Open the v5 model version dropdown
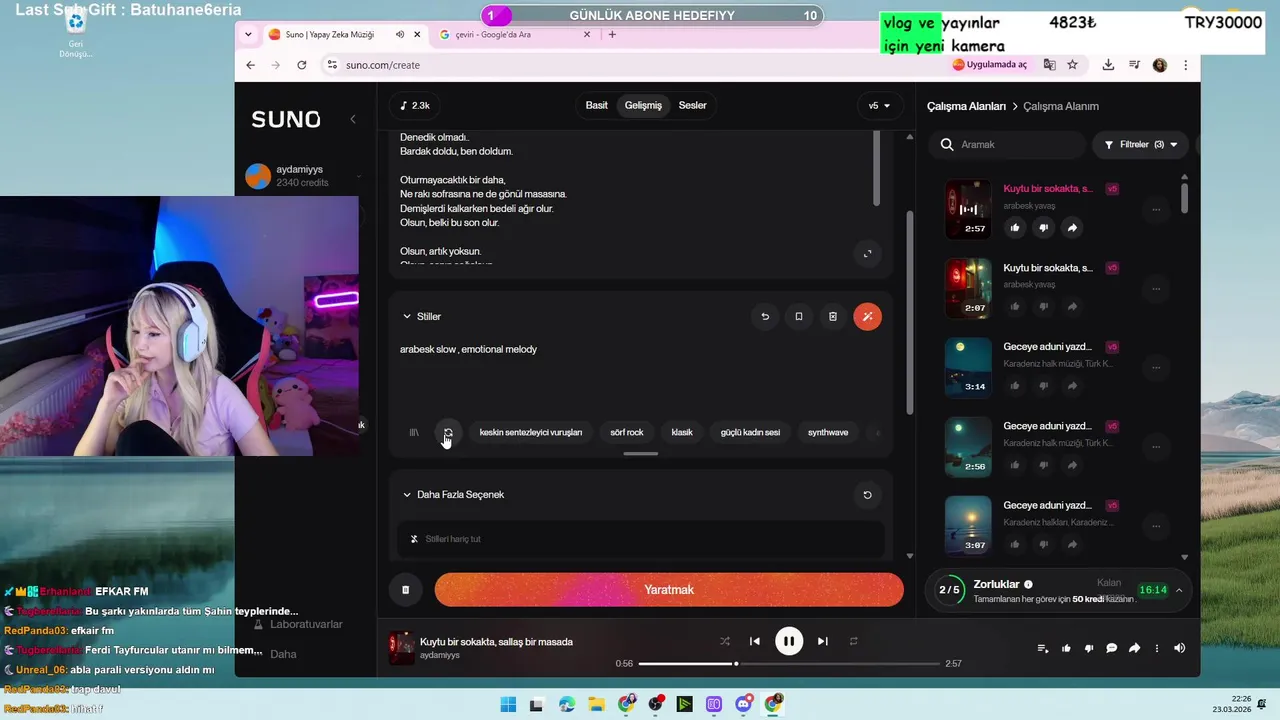The image size is (1280, 720). (879, 105)
